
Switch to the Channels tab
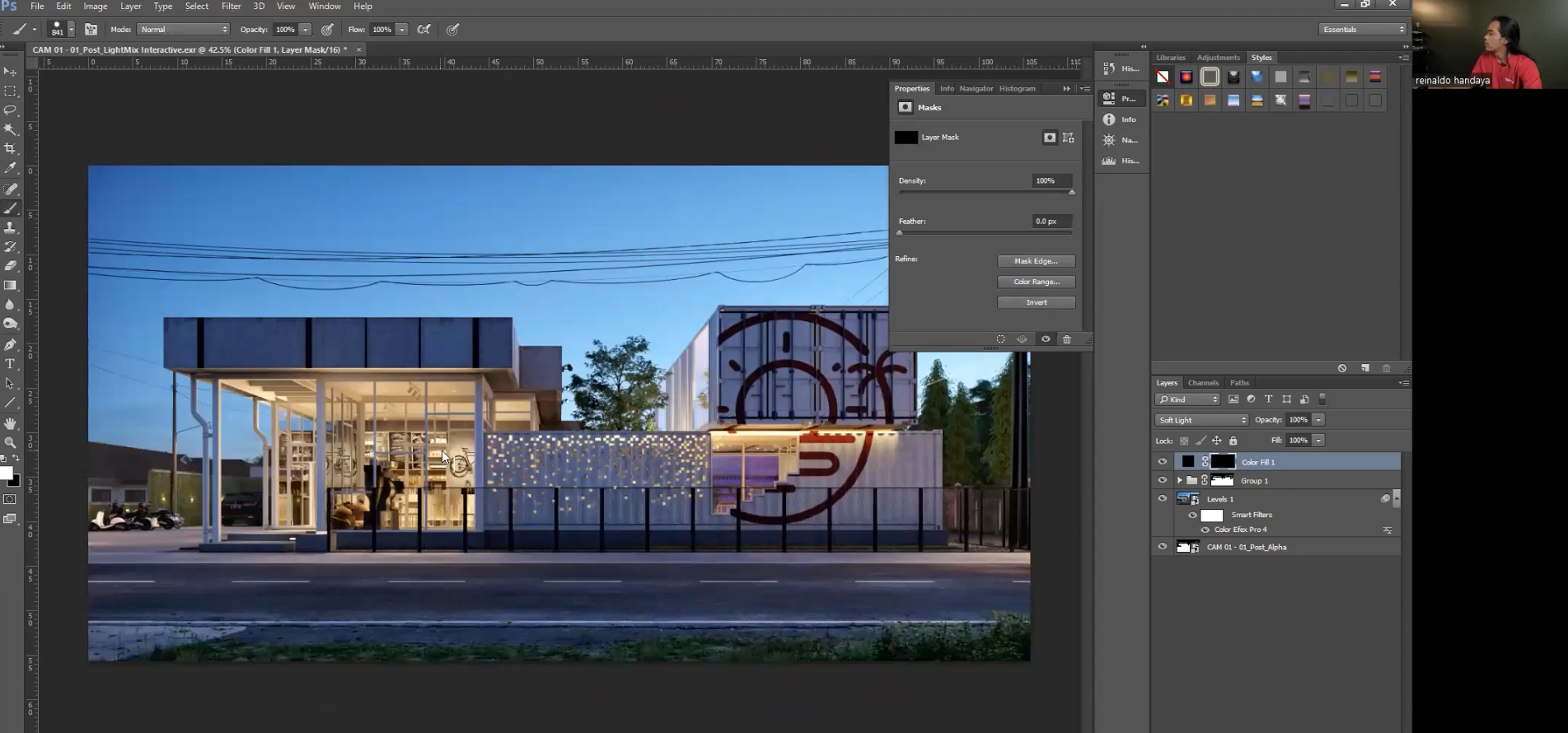point(1203,383)
